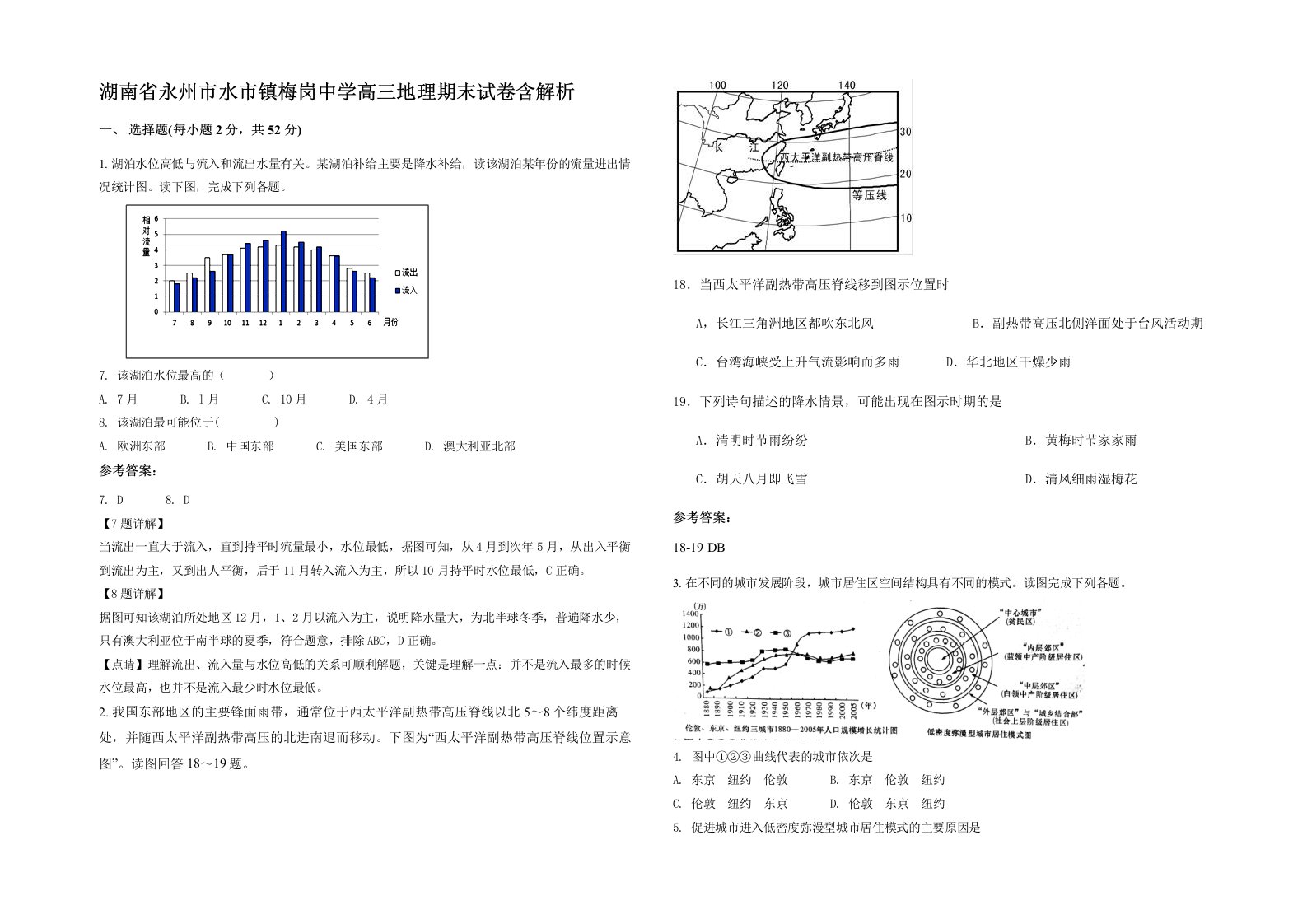
Task: Select option C 台湾海峡受上升气流影响而多雨
Action: 797,362
